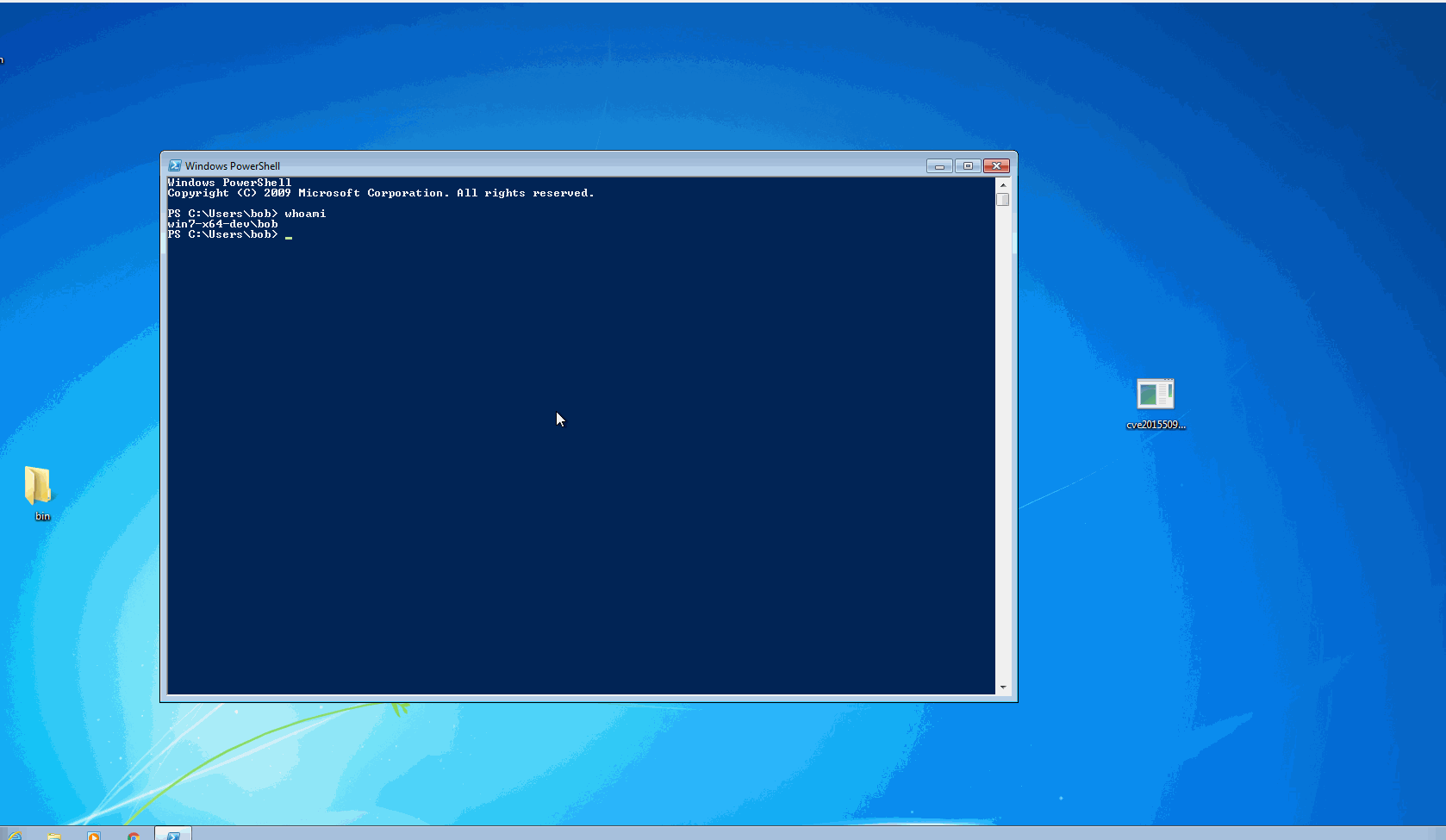Minimize the Windows PowerShell window

coord(938,165)
